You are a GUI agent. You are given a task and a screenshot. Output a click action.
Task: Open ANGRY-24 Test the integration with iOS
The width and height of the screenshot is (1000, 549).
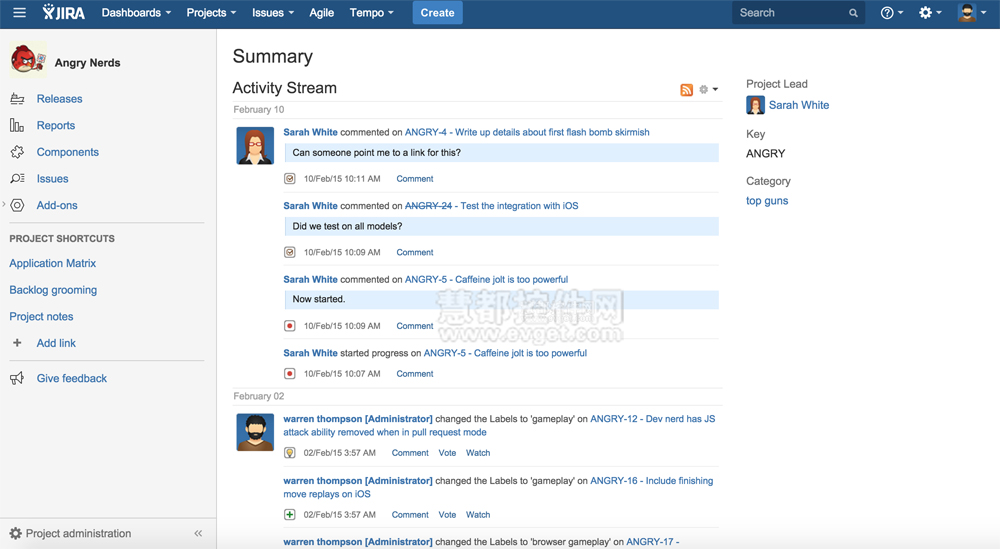click(x=492, y=206)
